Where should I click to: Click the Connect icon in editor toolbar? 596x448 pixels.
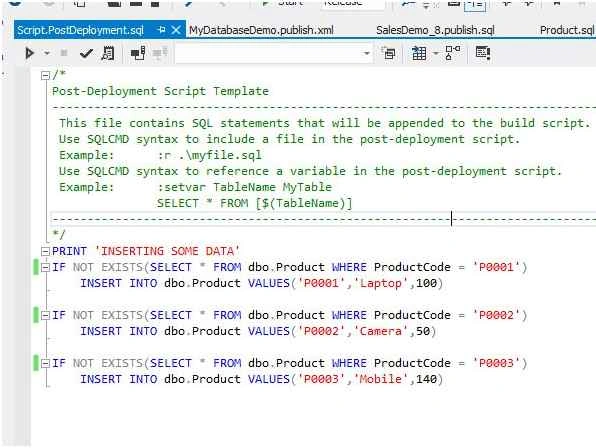[x=138, y=53]
